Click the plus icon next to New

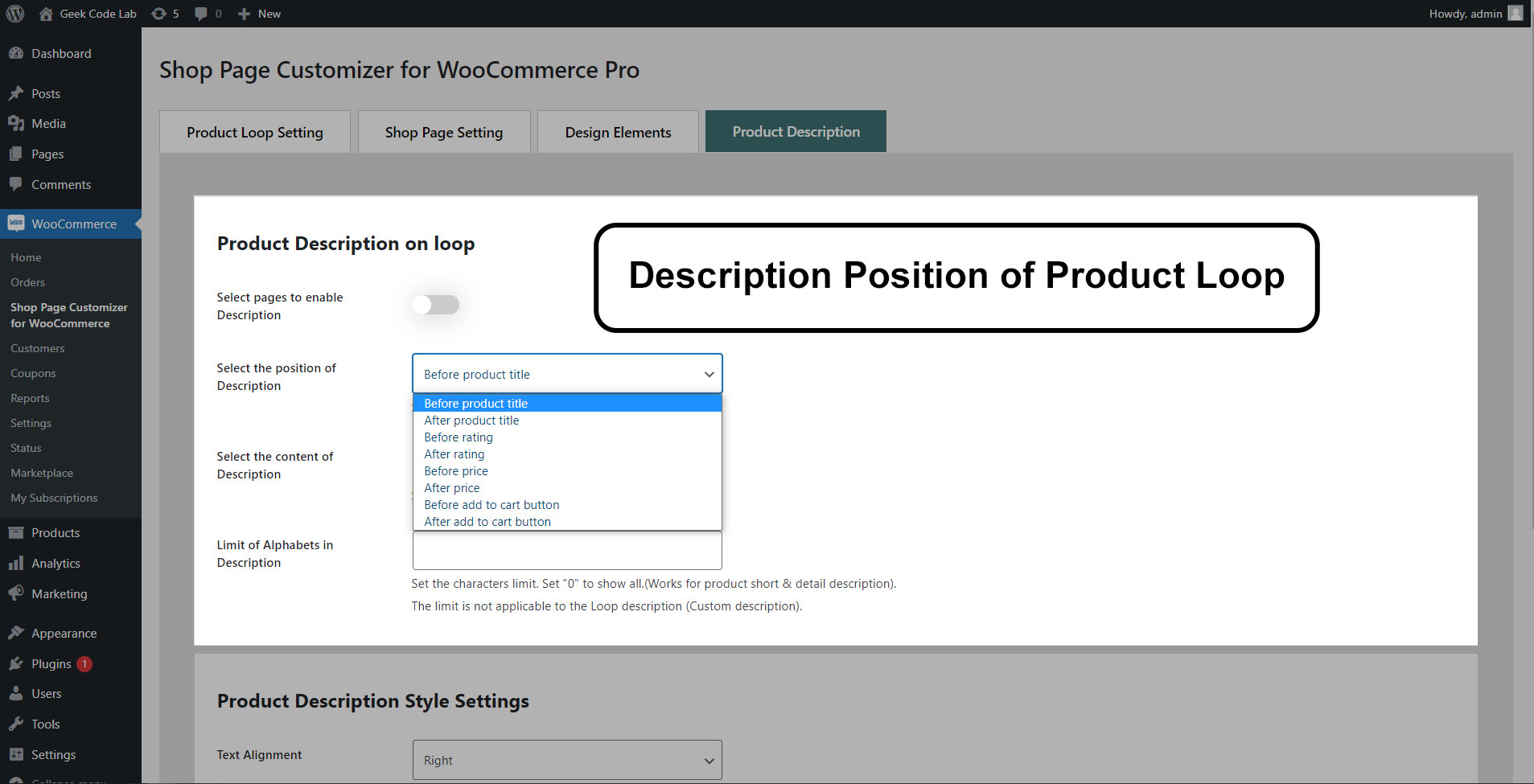(245, 14)
